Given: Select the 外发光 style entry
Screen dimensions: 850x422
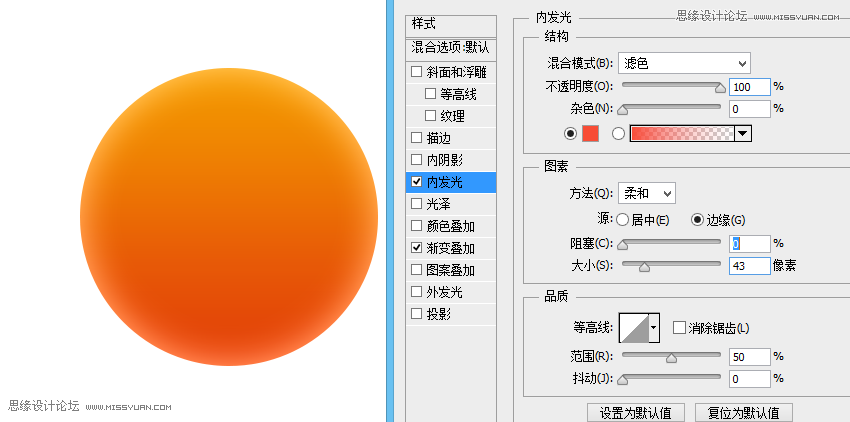Looking at the screenshot, I should (x=445, y=292).
